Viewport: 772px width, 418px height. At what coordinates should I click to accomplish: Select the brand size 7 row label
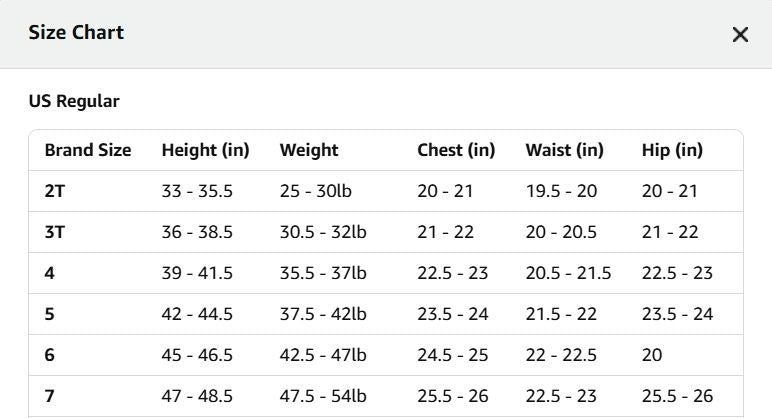(x=49, y=396)
